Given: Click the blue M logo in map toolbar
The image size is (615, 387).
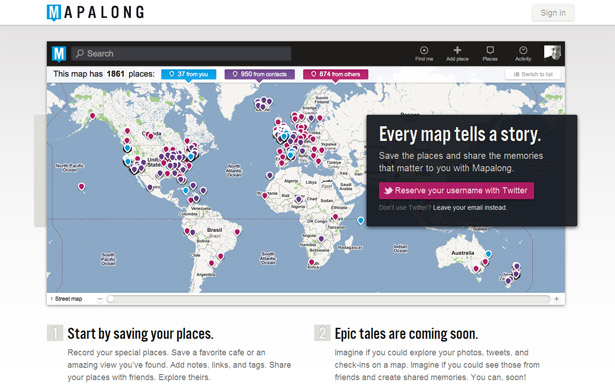Looking at the screenshot, I should coord(59,54).
